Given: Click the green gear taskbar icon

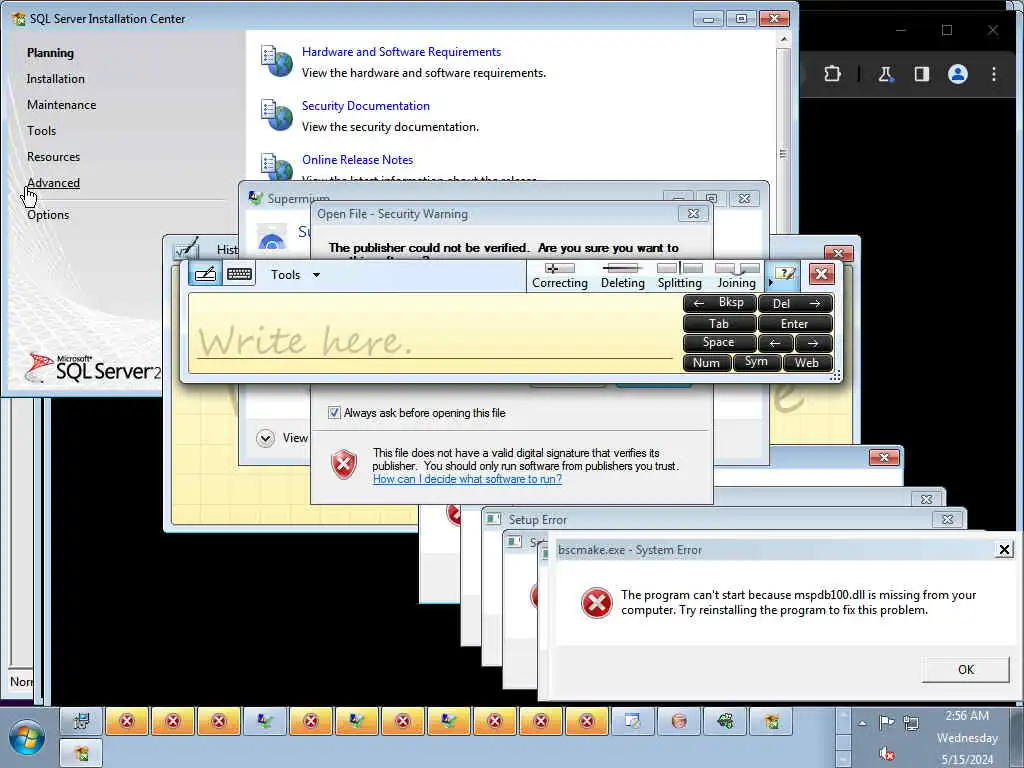Looking at the screenshot, I should tap(725, 721).
